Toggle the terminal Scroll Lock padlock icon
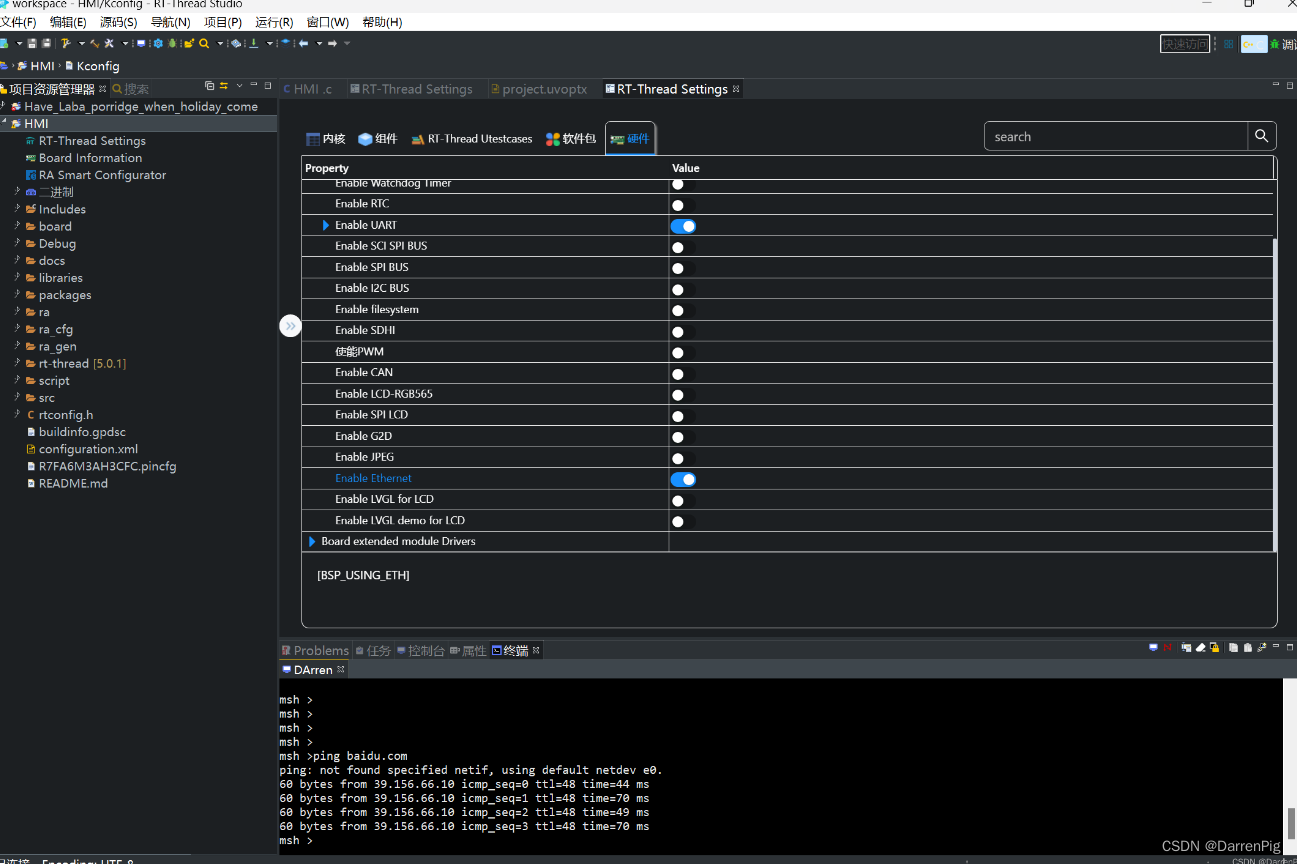The height and width of the screenshot is (864, 1297). 1215,647
